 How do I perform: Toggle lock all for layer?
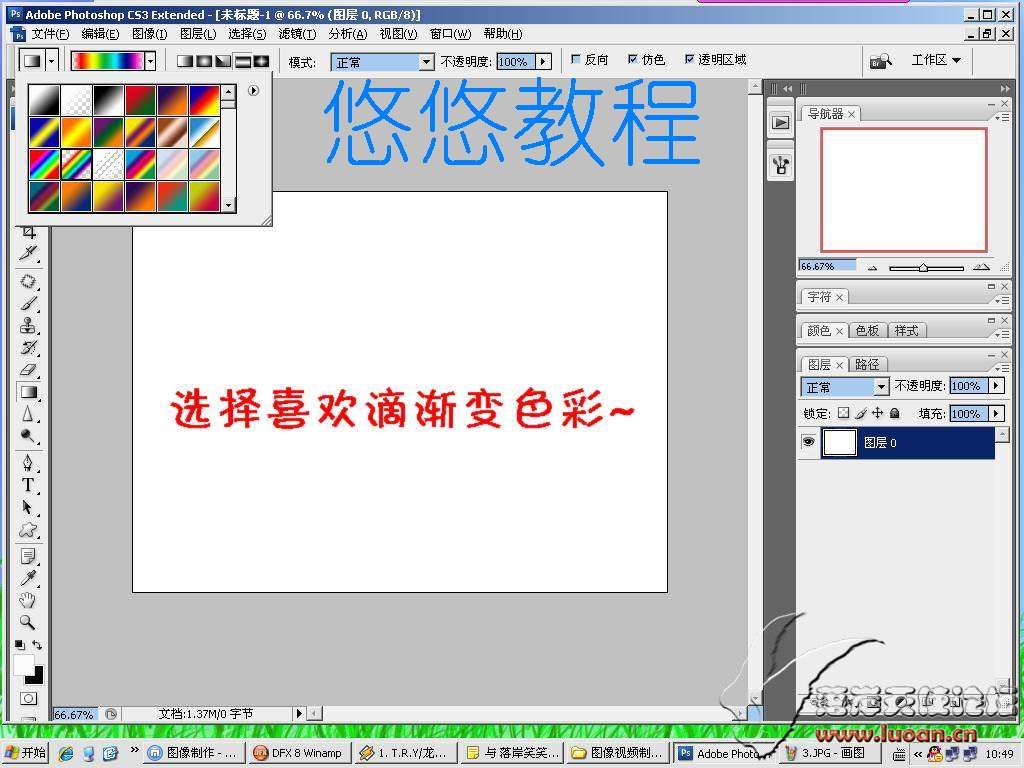(x=895, y=413)
